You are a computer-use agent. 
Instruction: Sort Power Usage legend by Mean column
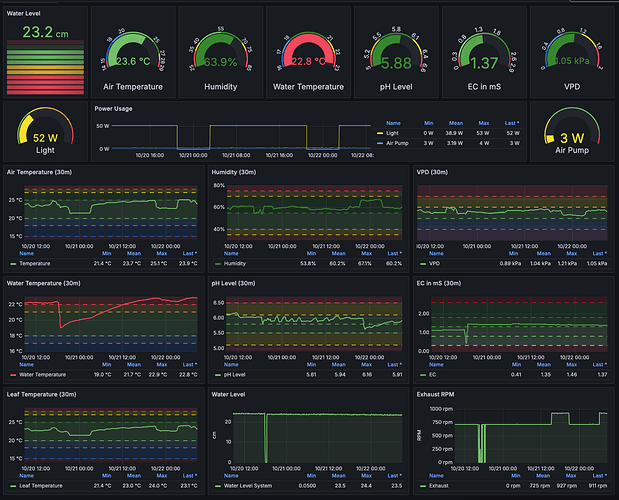(x=454, y=123)
